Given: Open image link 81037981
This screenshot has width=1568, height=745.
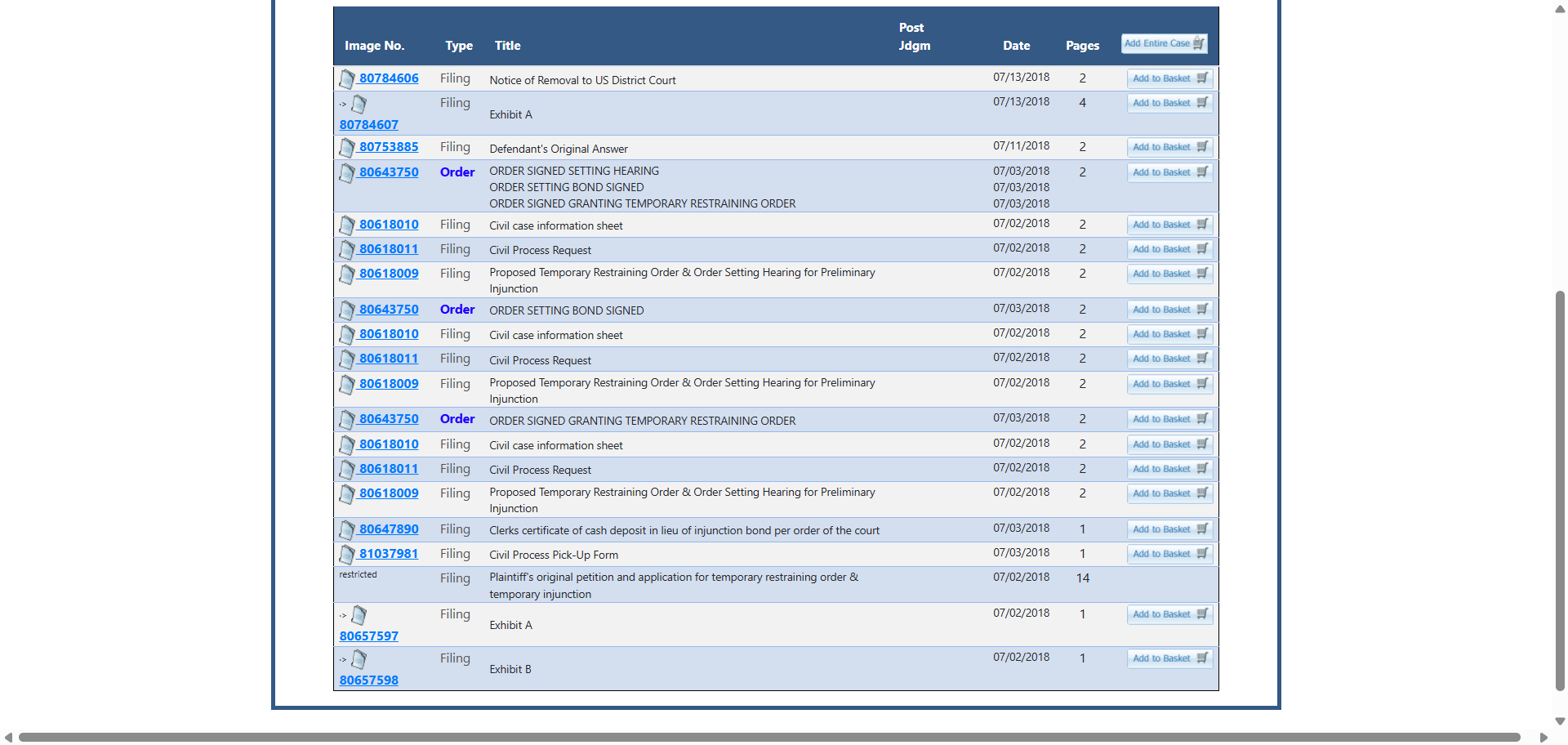Looking at the screenshot, I should (389, 554).
